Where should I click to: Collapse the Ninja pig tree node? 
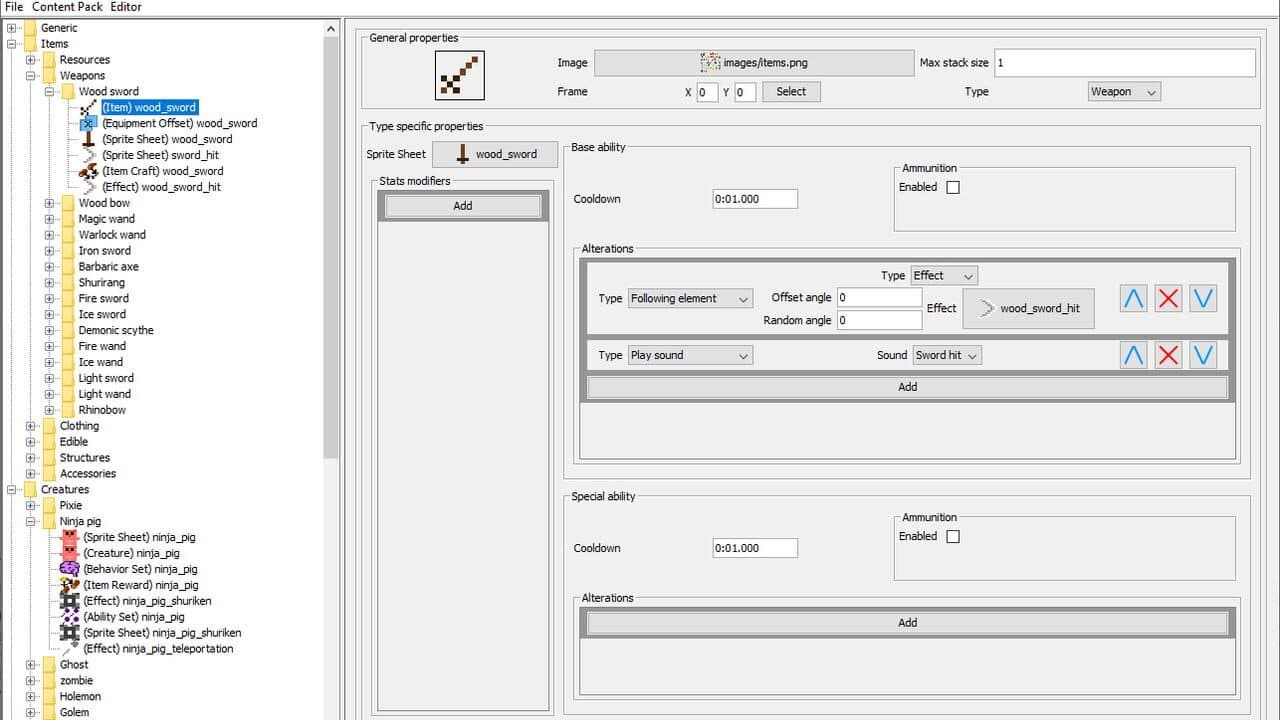[30, 521]
